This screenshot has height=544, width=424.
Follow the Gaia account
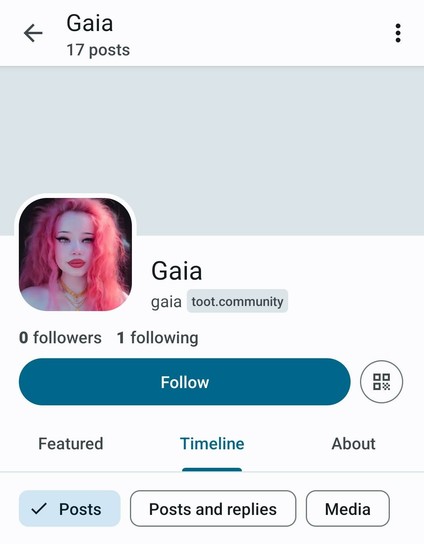185,382
